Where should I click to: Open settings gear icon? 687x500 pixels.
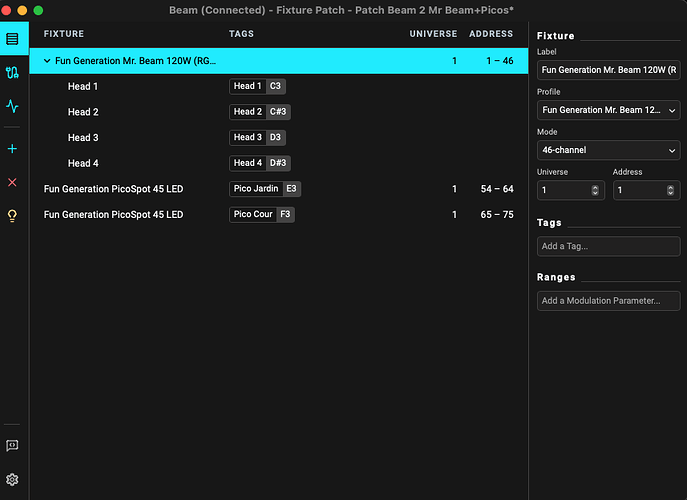click(12, 479)
